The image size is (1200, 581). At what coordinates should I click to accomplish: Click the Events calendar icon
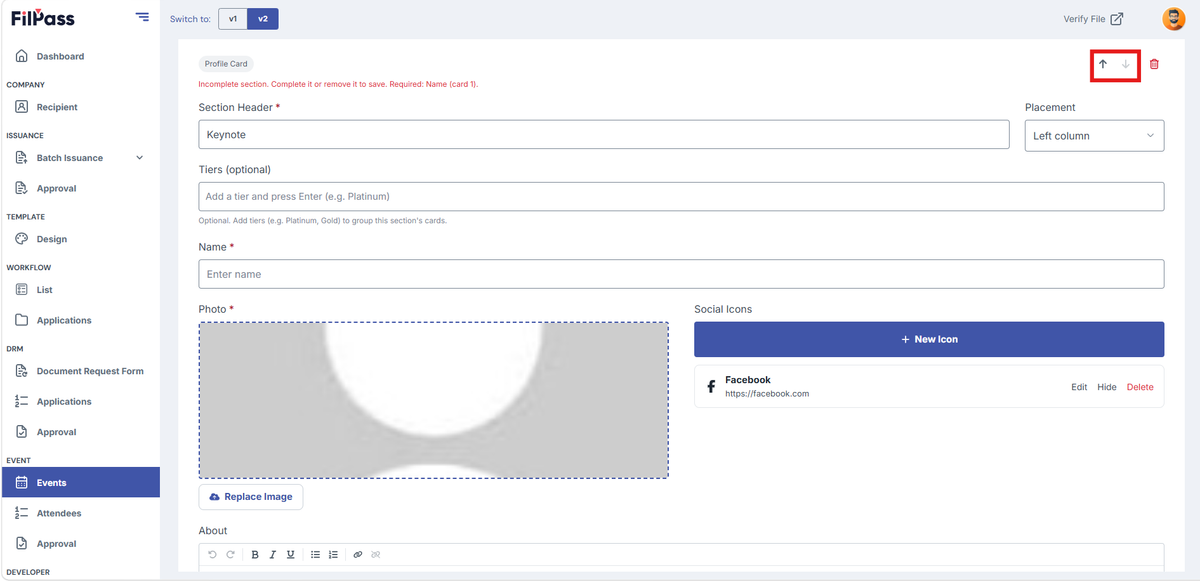[x=21, y=482]
